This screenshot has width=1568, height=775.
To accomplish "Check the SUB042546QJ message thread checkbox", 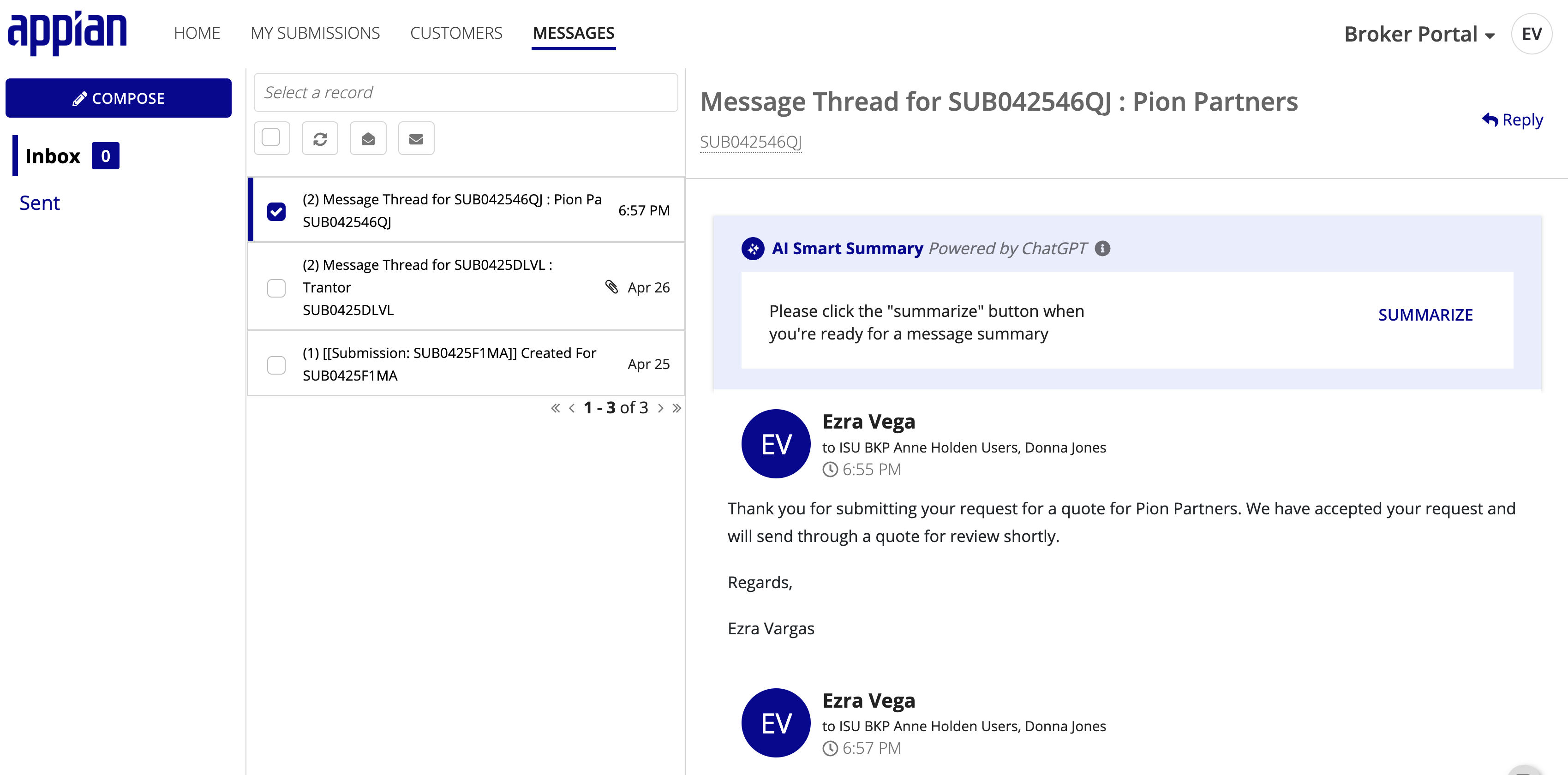I will click(x=277, y=210).
